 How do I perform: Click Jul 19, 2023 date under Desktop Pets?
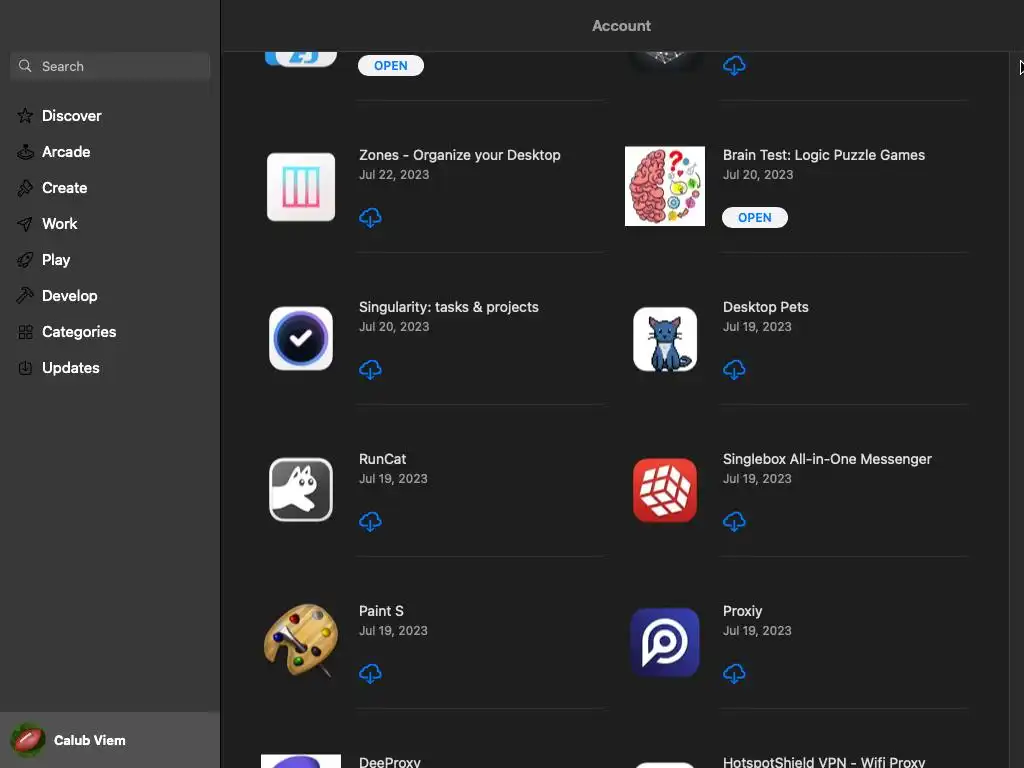[x=757, y=327]
